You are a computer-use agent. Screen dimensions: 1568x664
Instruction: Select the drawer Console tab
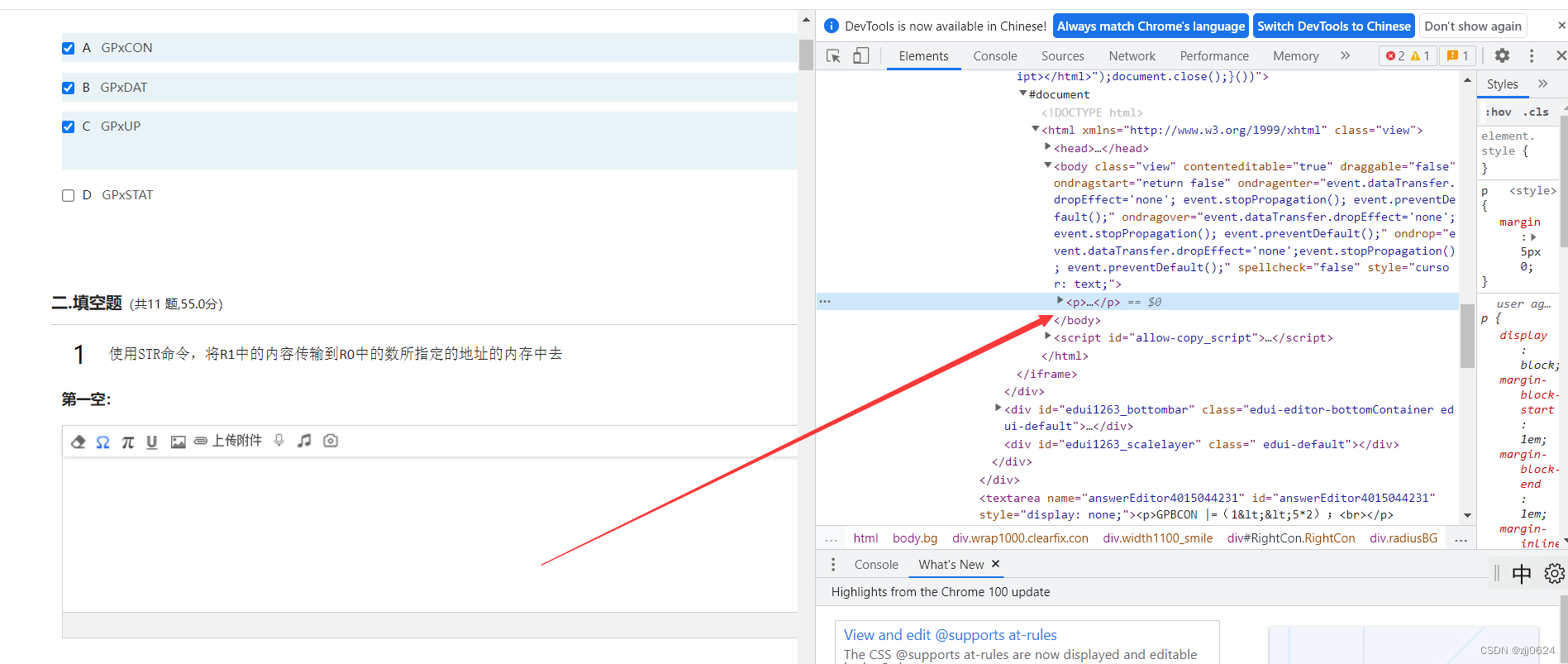(x=876, y=565)
